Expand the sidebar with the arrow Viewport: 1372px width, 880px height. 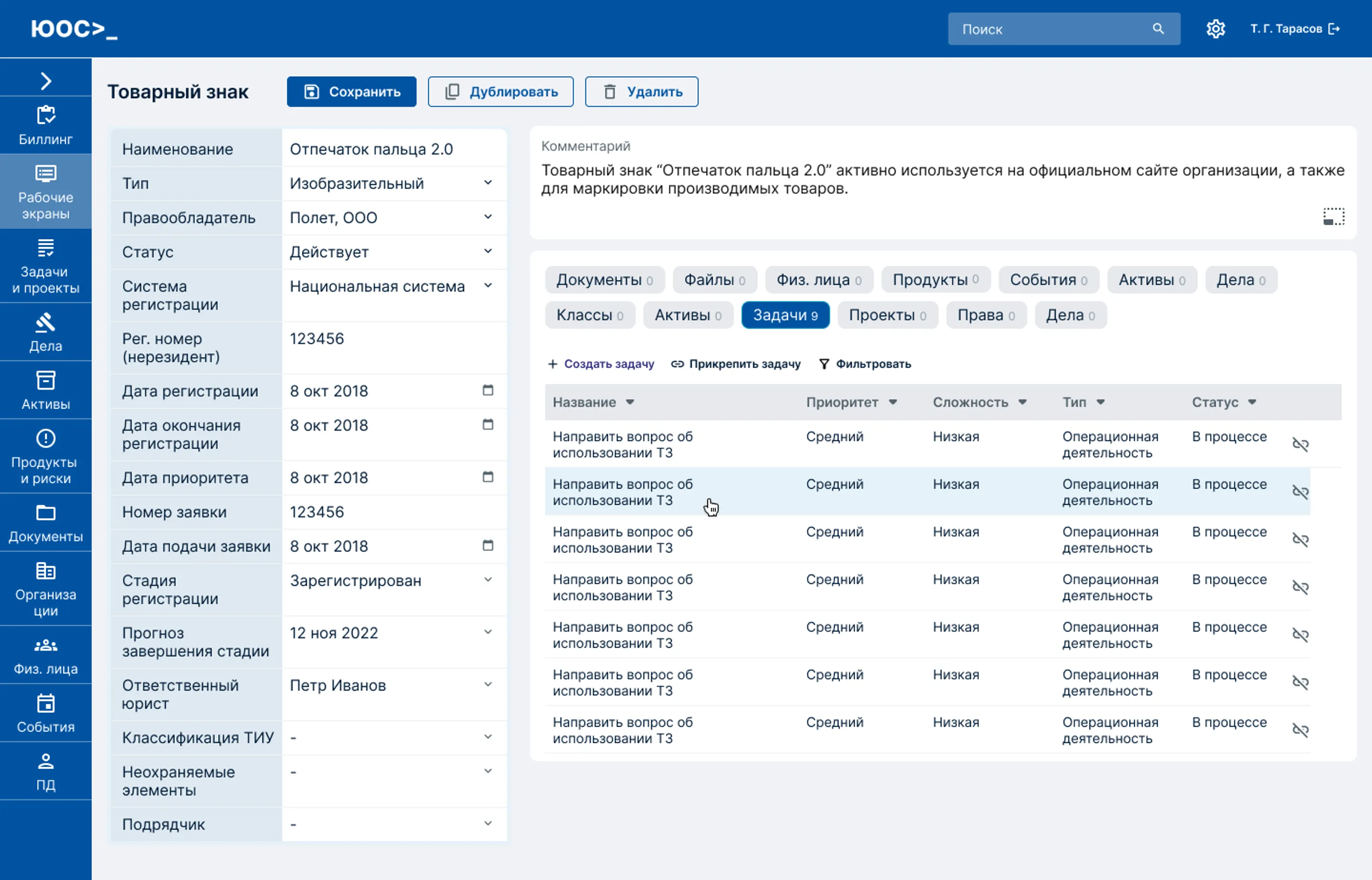[46, 80]
